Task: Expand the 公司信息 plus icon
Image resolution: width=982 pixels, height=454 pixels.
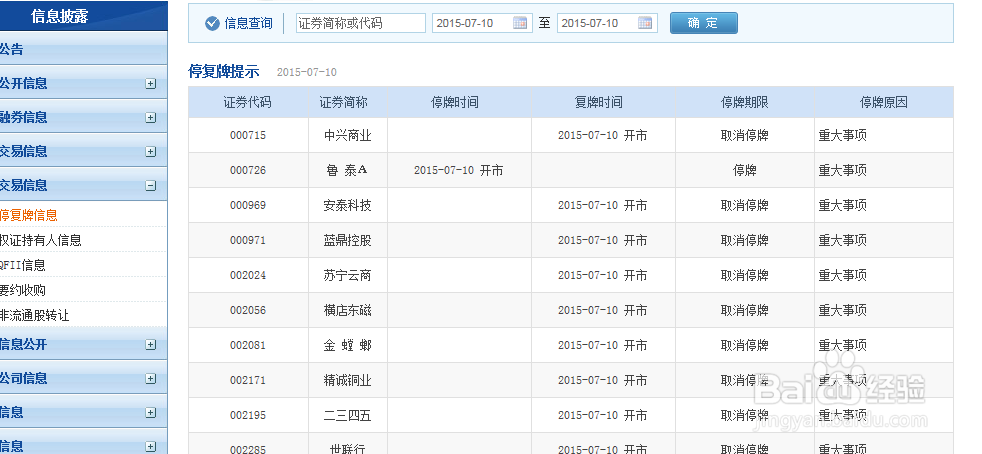Action: [x=150, y=378]
